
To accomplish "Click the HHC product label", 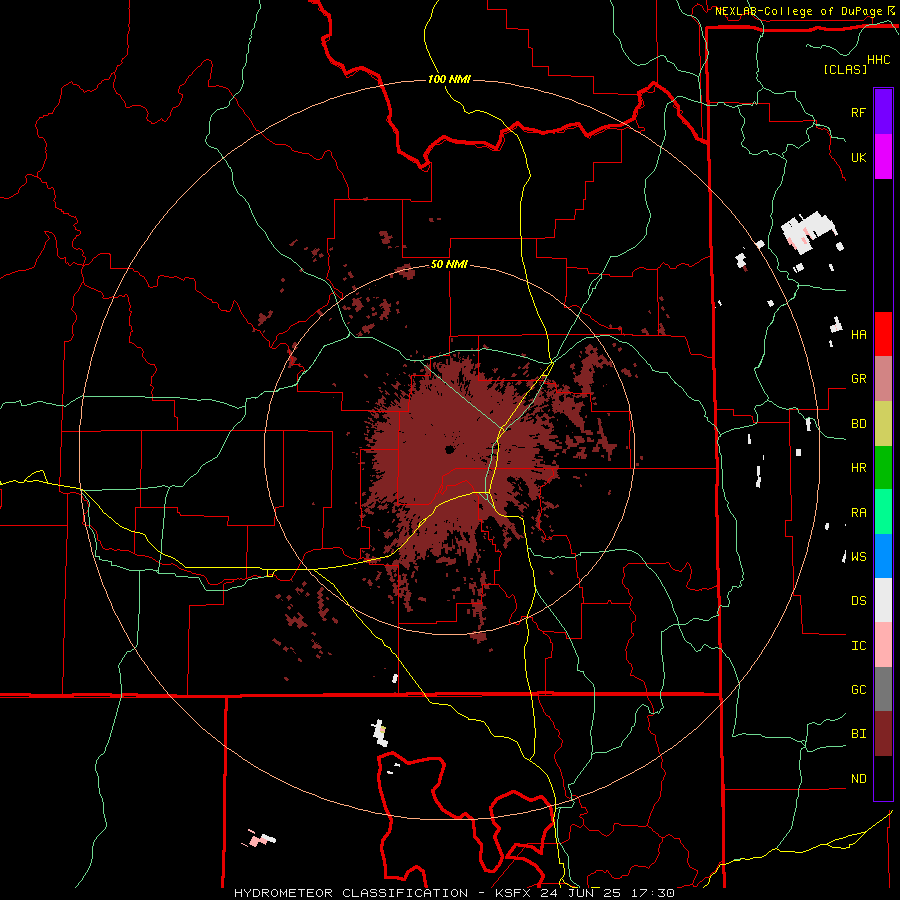I will 879,60.
